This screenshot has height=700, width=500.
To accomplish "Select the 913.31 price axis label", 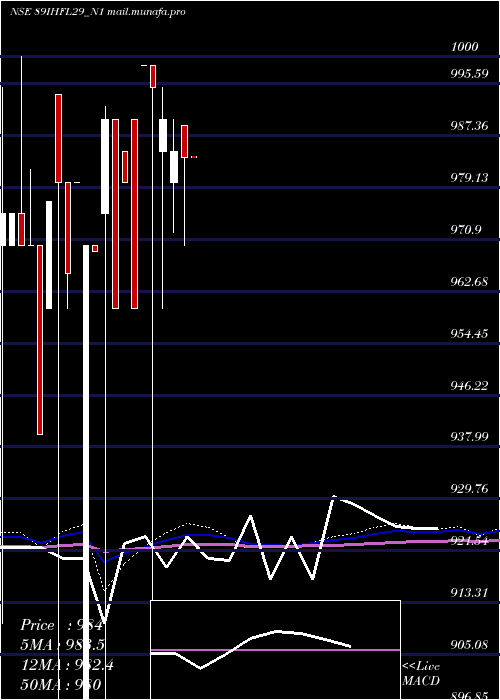I will coord(469,593).
